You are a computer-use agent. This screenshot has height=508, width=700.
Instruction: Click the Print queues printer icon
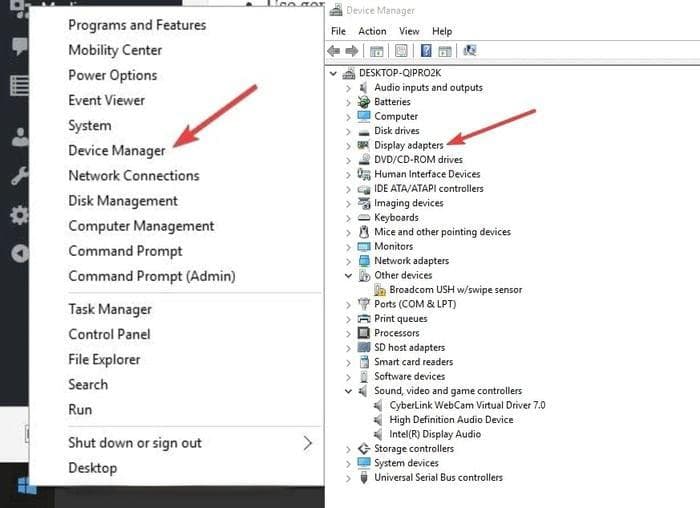tap(364, 319)
